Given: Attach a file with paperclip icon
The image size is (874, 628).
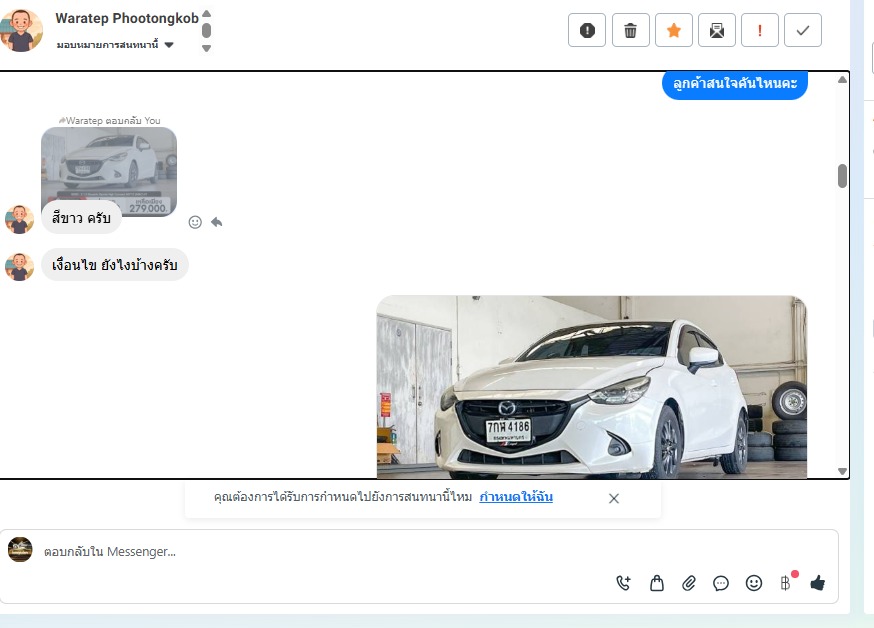Looking at the screenshot, I should [689, 583].
